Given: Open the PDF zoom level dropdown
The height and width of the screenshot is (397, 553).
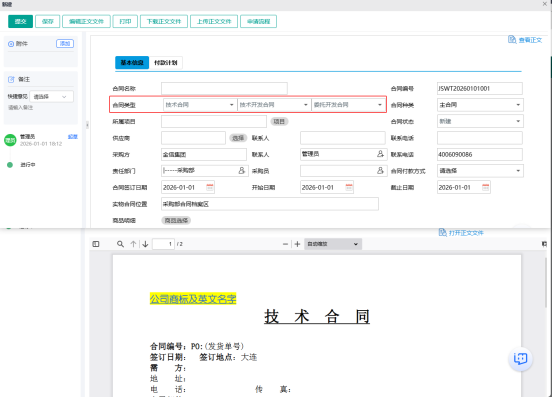Looking at the screenshot, I should 333,244.
